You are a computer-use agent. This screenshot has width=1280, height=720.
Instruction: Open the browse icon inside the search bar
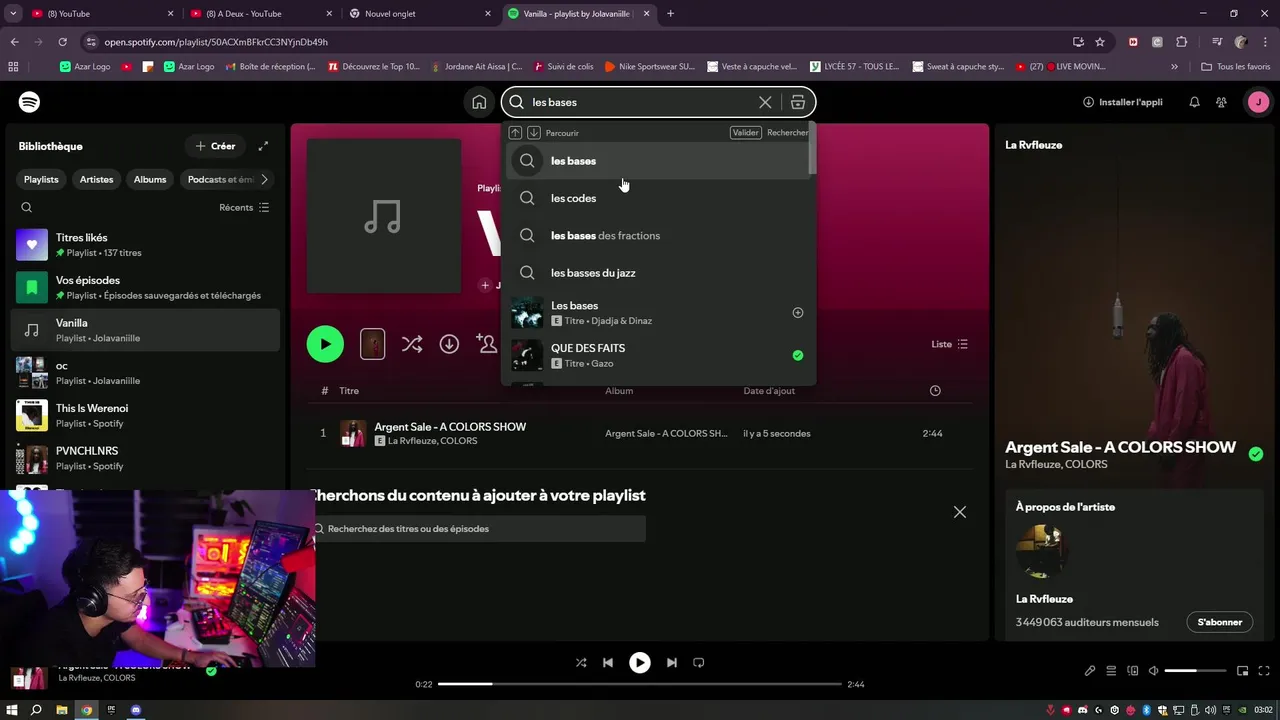pyautogui.click(x=798, y=102)
